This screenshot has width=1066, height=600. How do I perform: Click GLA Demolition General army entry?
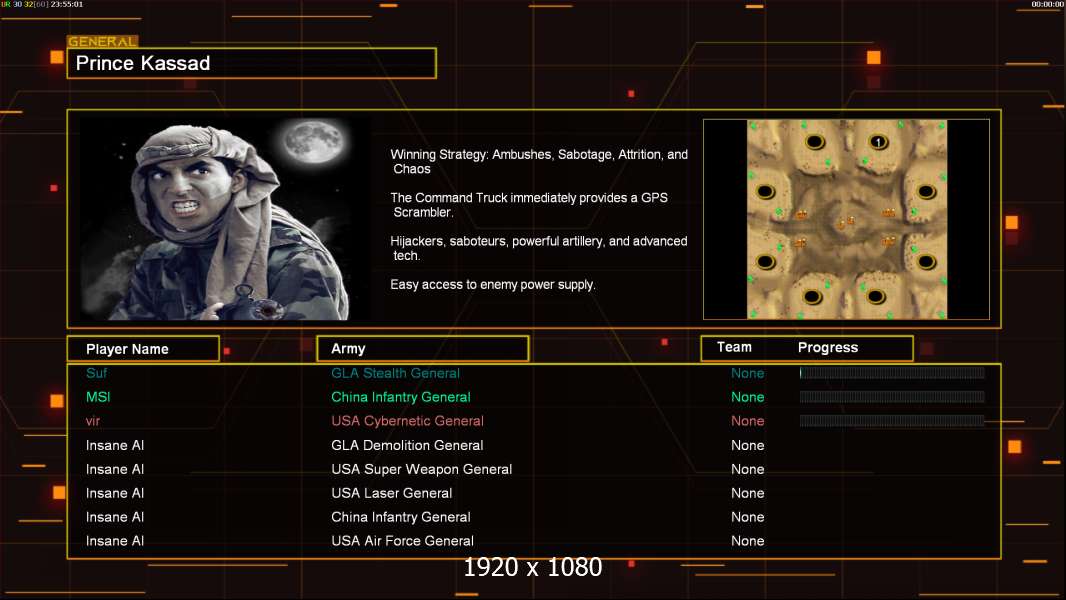pos(407,445)
